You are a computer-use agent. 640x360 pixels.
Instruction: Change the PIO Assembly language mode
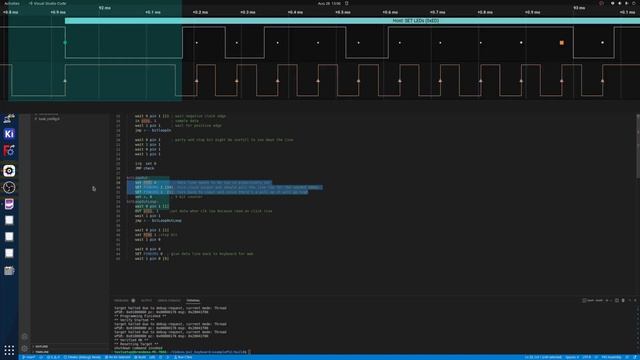611,357
